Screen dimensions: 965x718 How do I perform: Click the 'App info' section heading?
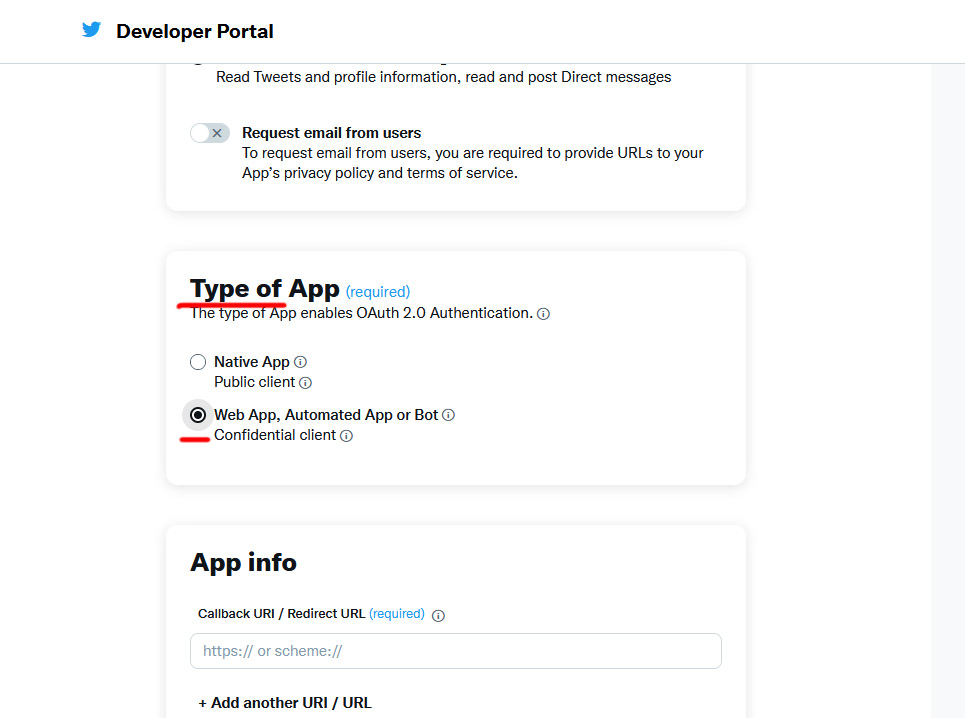(243, 562)
